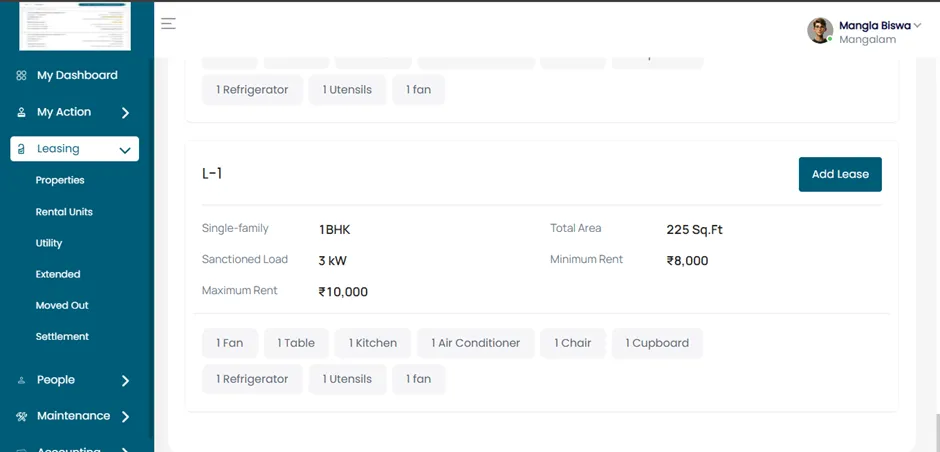
Task: Collapse the Leasing section chevron
Action: [125, 150]
